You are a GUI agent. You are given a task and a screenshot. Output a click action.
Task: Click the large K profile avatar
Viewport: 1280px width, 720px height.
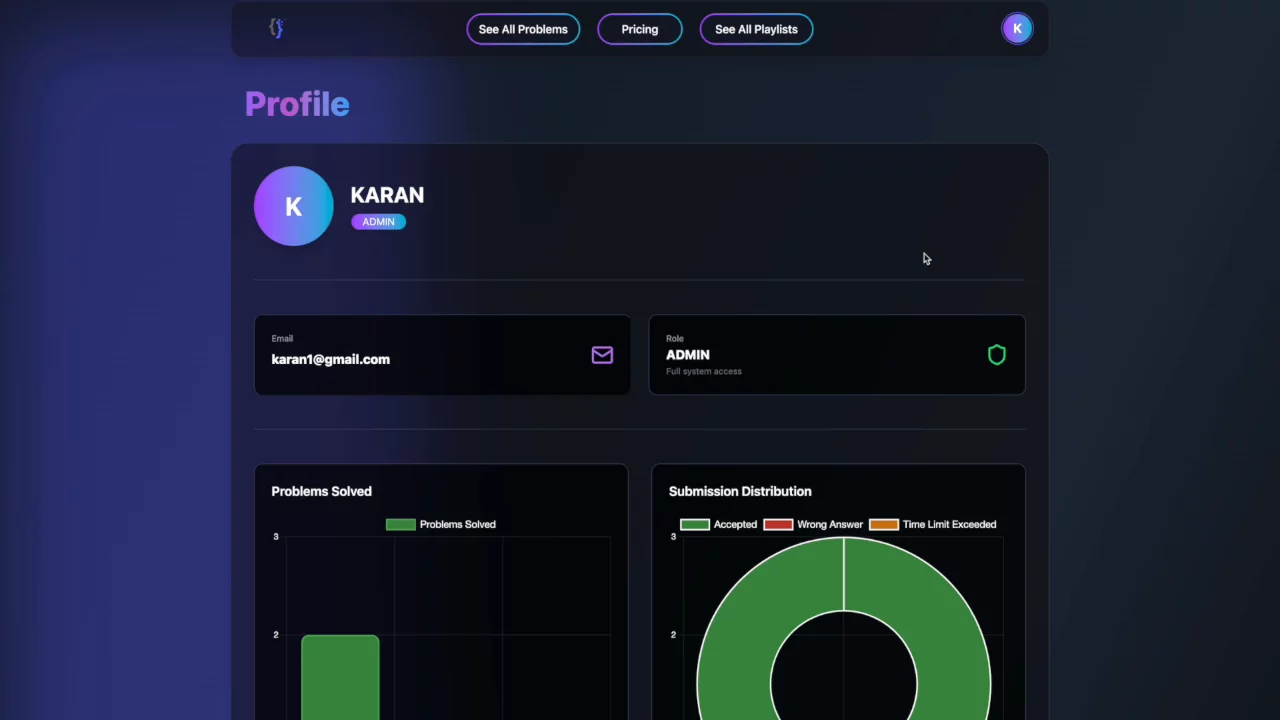293,206
